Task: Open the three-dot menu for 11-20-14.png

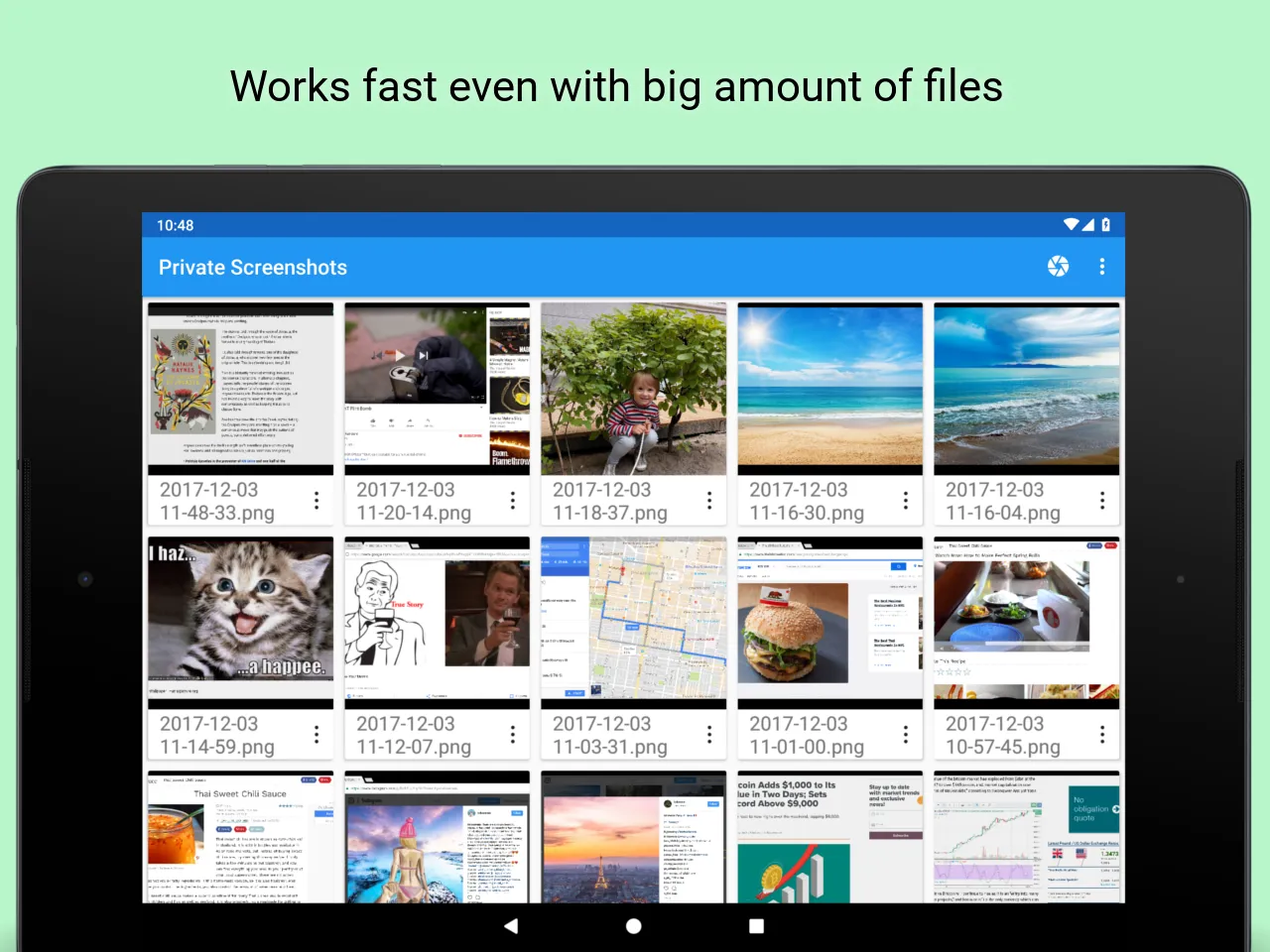Action: click(512, 501)
